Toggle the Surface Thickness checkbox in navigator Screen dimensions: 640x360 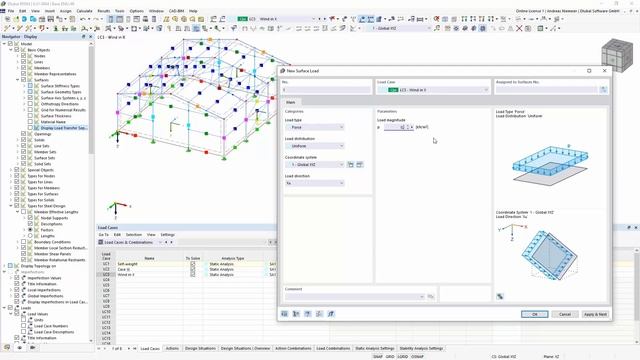click(x=30, y=116)
